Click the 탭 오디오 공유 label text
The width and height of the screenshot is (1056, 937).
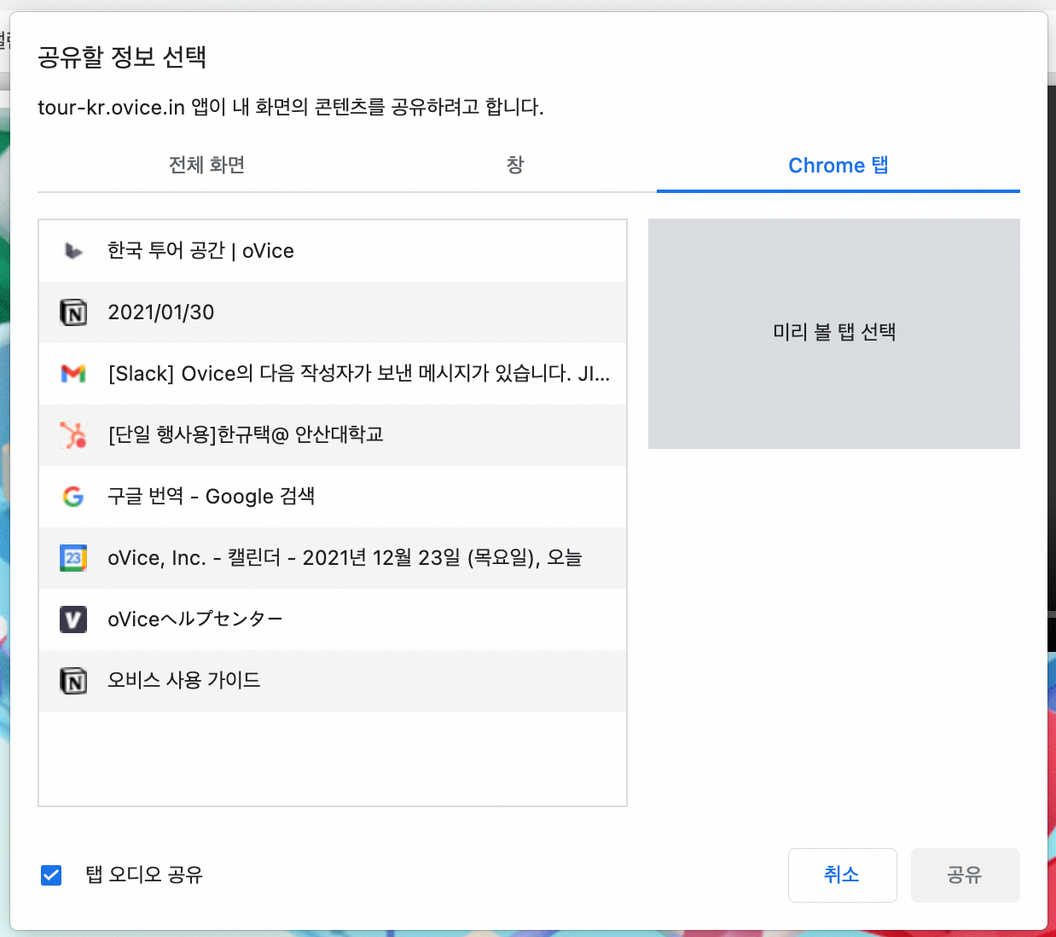point(144,875)
